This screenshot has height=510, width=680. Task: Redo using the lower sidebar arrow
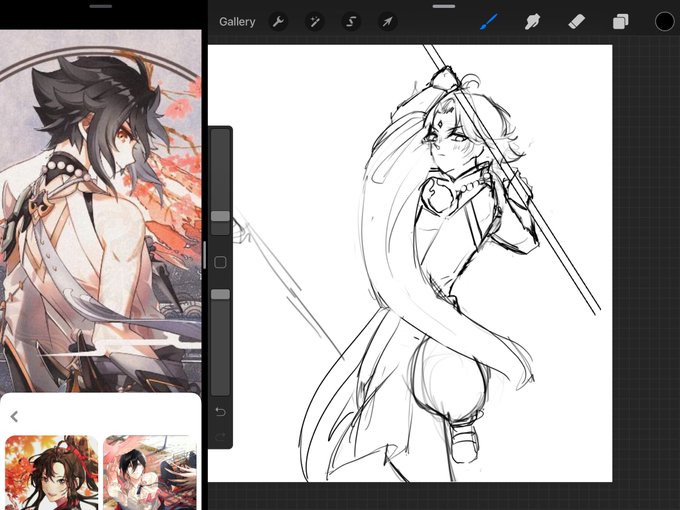(x=220, y=436)
